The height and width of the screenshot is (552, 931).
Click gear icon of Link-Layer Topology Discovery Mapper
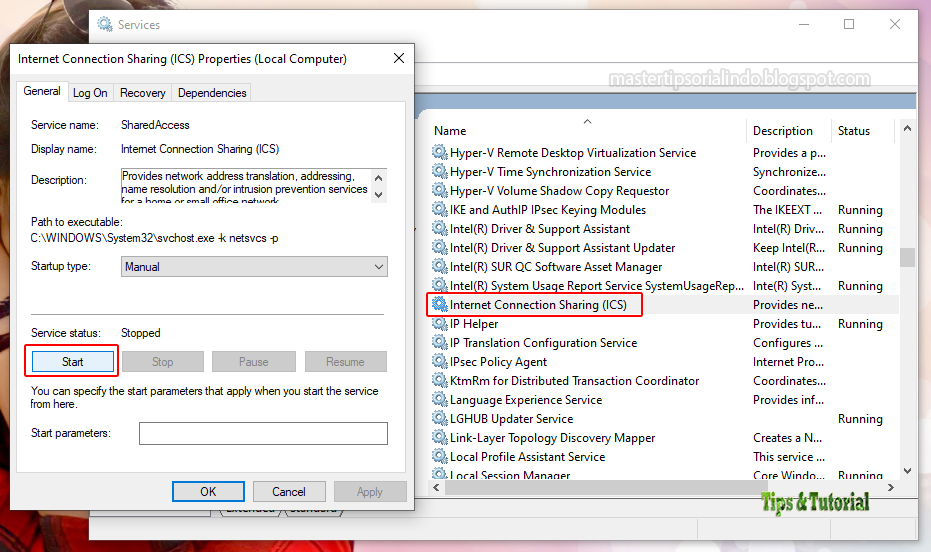(439, 437)
